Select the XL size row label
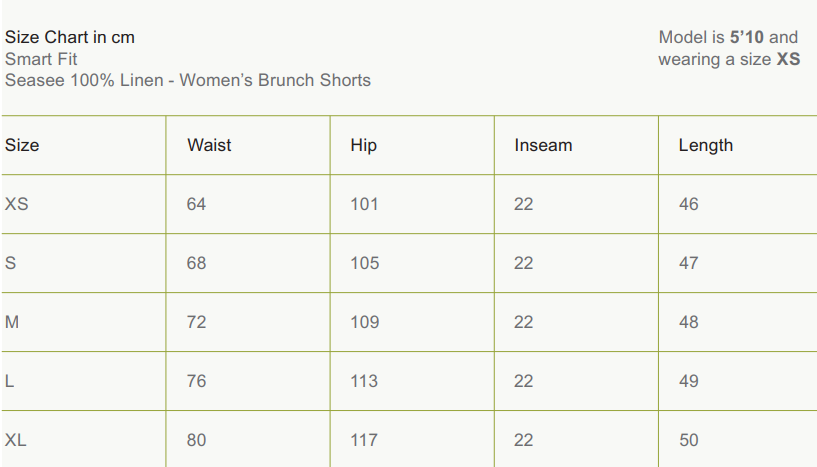Viewport: 817px width, 467px height. (x=16, y=440)
